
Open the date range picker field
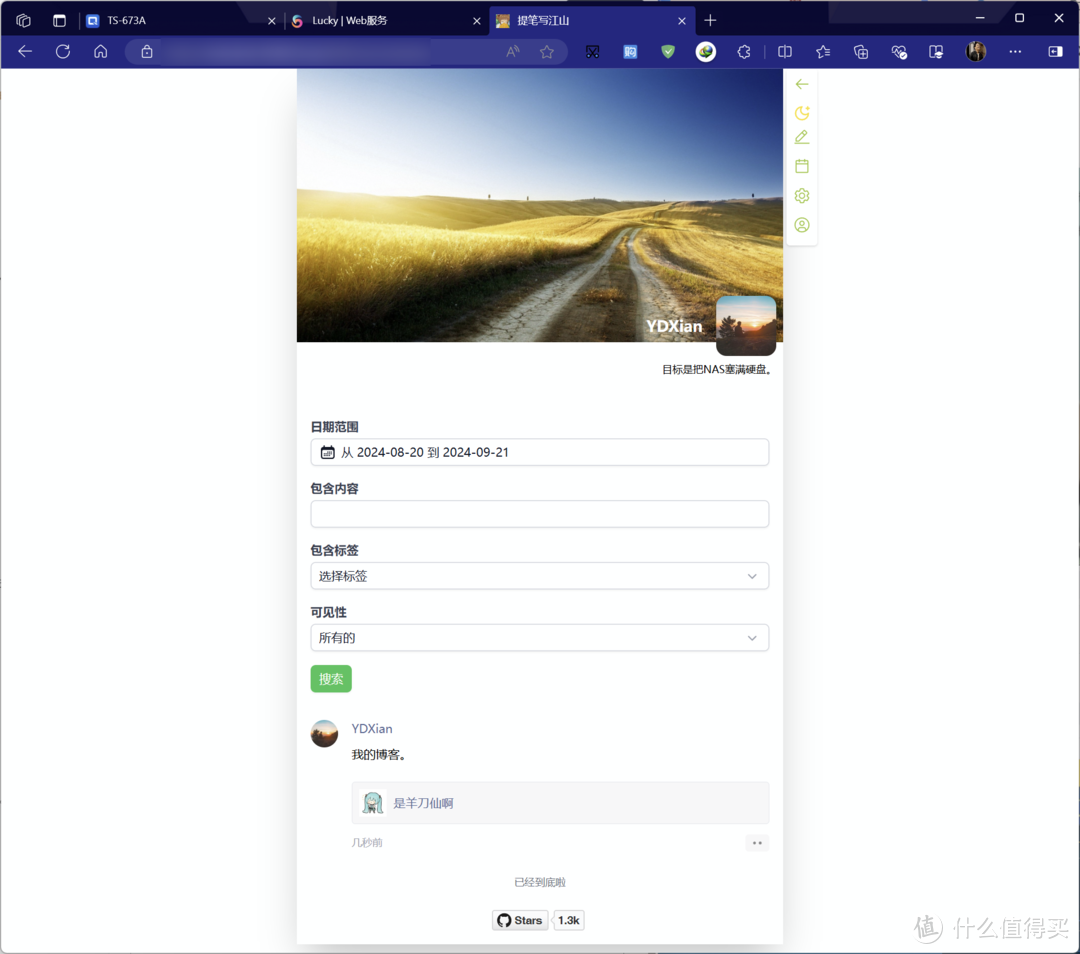pos(539,452)
